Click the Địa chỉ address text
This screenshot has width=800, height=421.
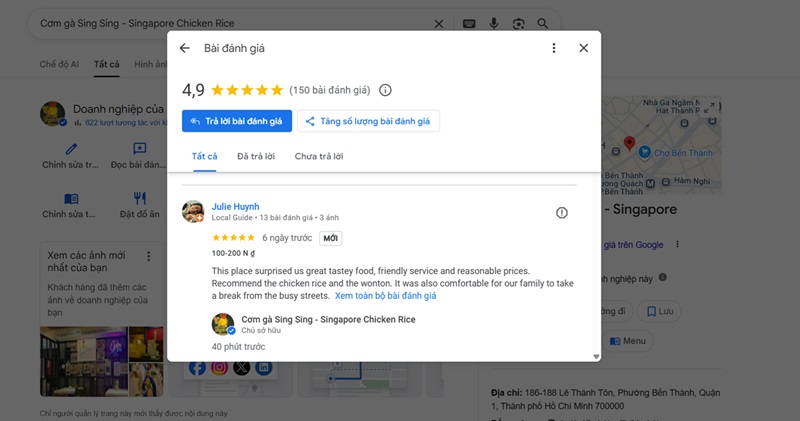(606, 399)
